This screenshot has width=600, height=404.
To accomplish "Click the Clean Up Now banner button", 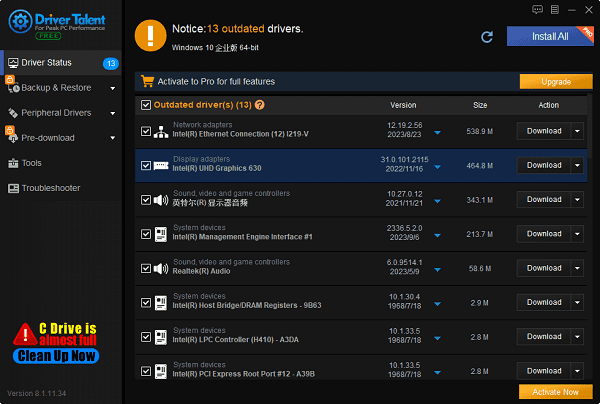I will pos(56,356).
